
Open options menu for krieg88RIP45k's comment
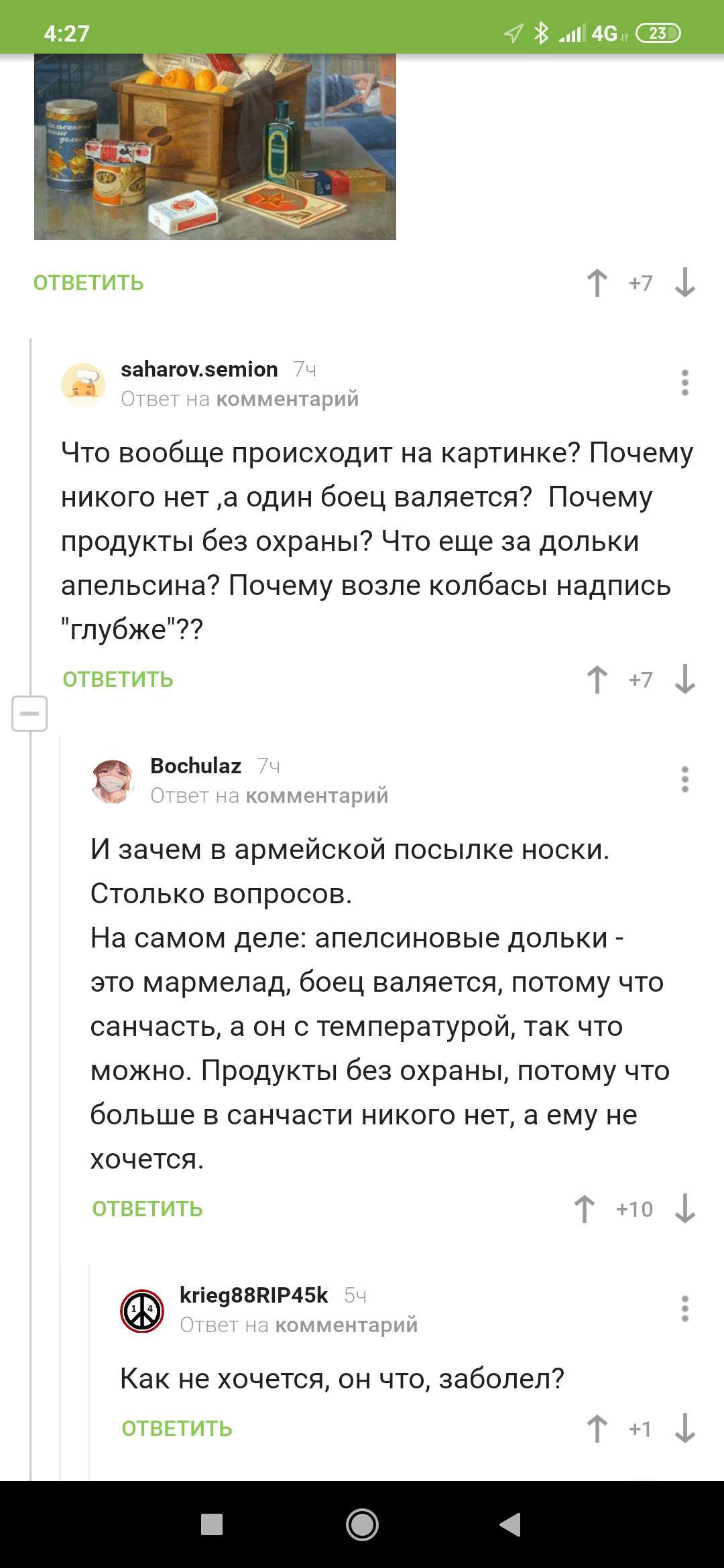click(684, 1309)
